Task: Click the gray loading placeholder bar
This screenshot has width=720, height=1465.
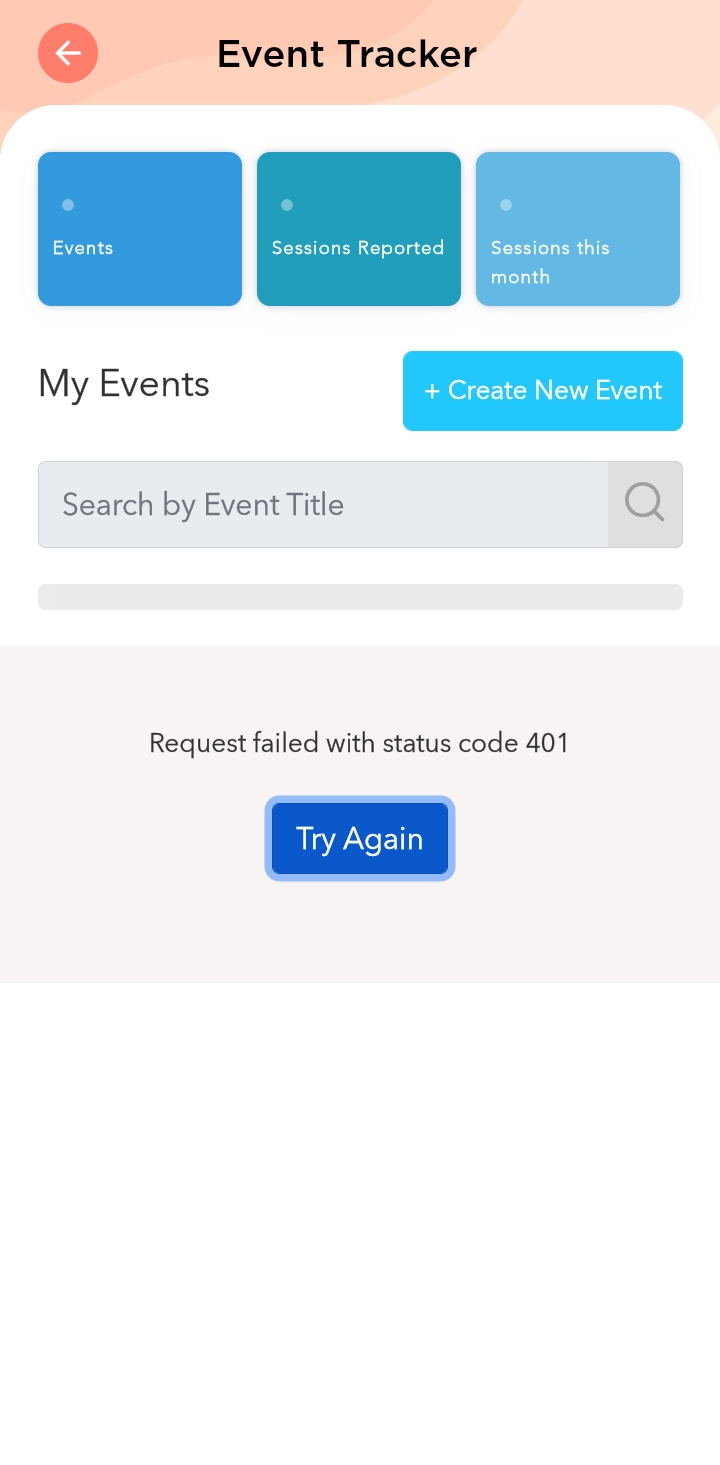Action: (x=360, y=597)
